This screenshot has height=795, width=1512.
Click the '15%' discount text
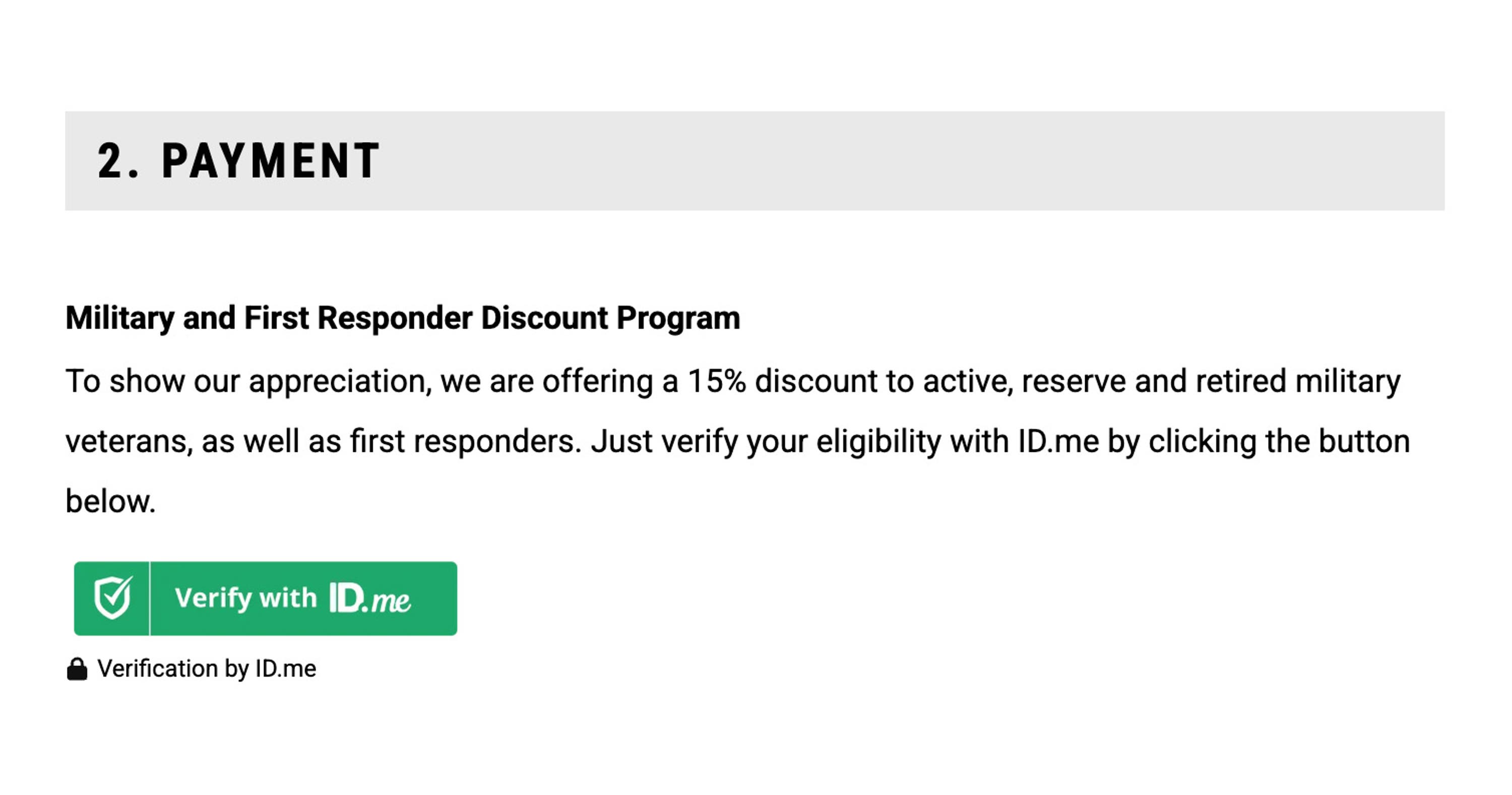click(717, 381)
